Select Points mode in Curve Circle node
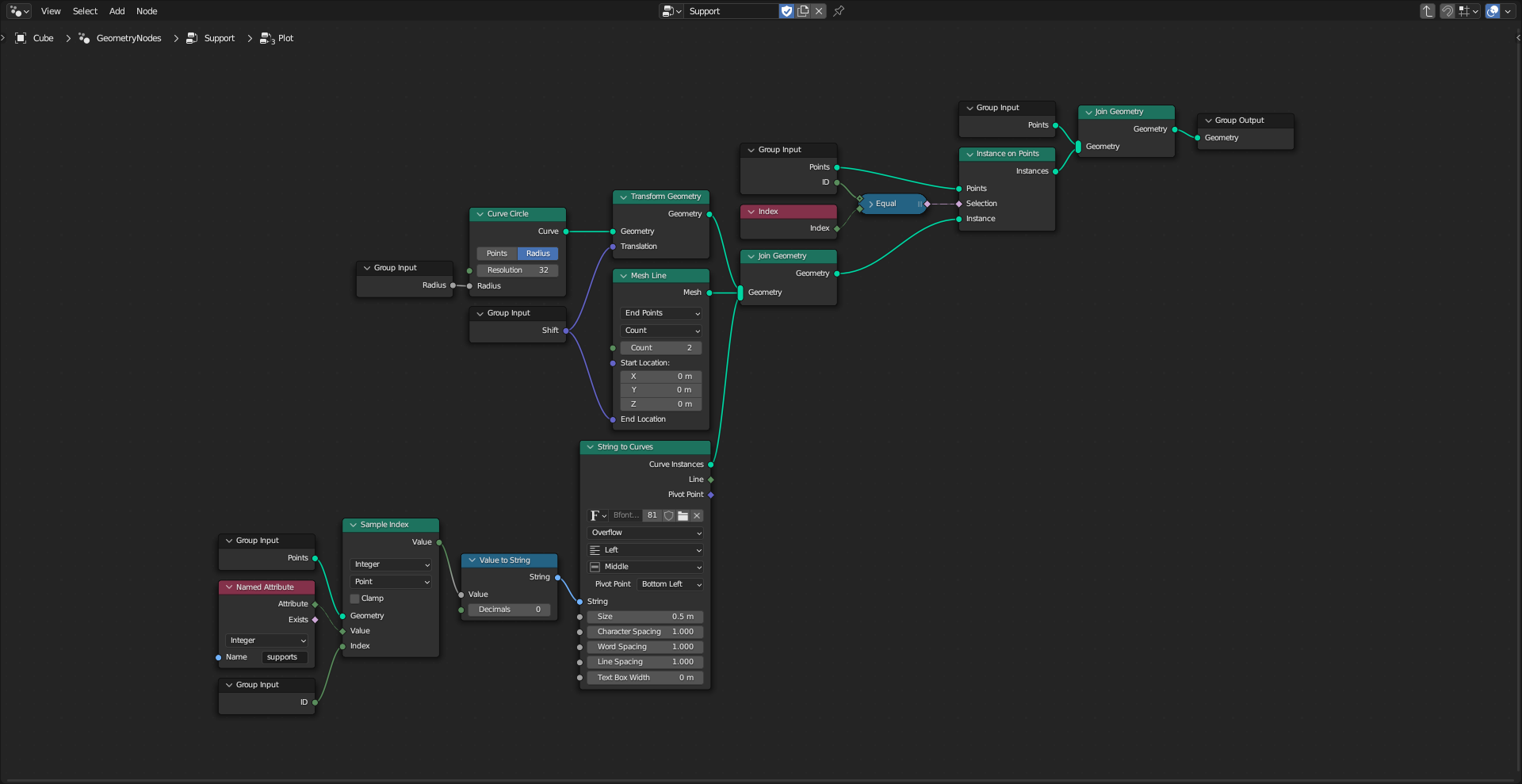 coord(497,254)
